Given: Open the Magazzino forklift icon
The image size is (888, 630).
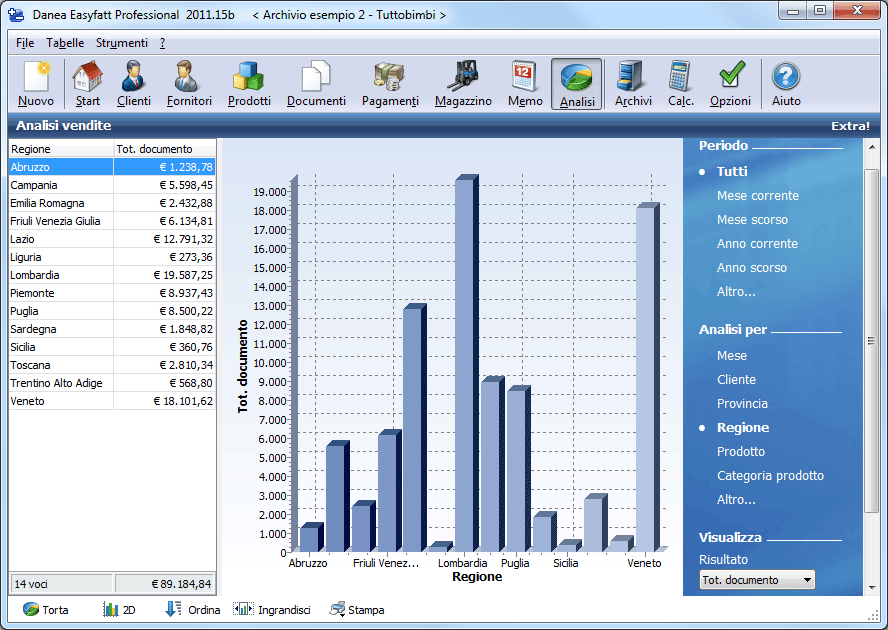Looking at the screenshot, I should (x=463, y=83).
